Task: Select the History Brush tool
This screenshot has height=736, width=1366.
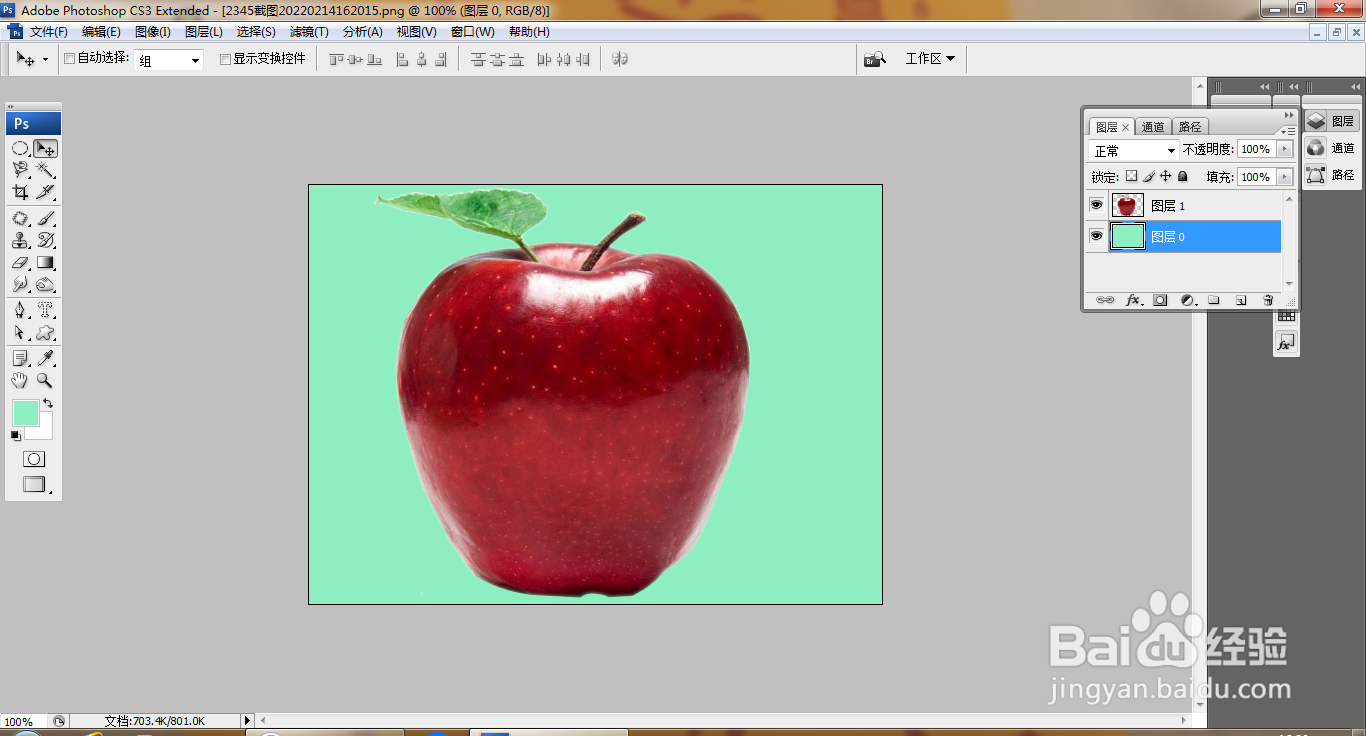Action: 45,240
